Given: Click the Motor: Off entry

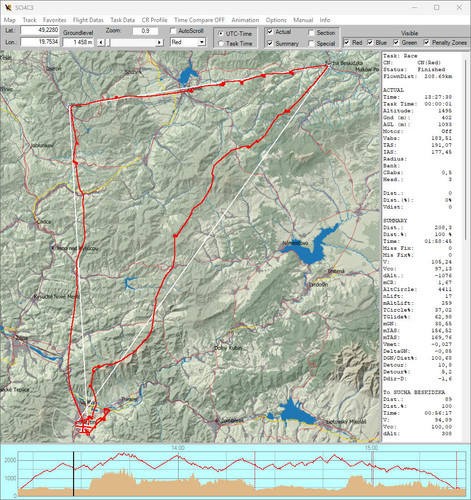Looking at the screenshot, I should pyautogui.click(x=417, y=131).
